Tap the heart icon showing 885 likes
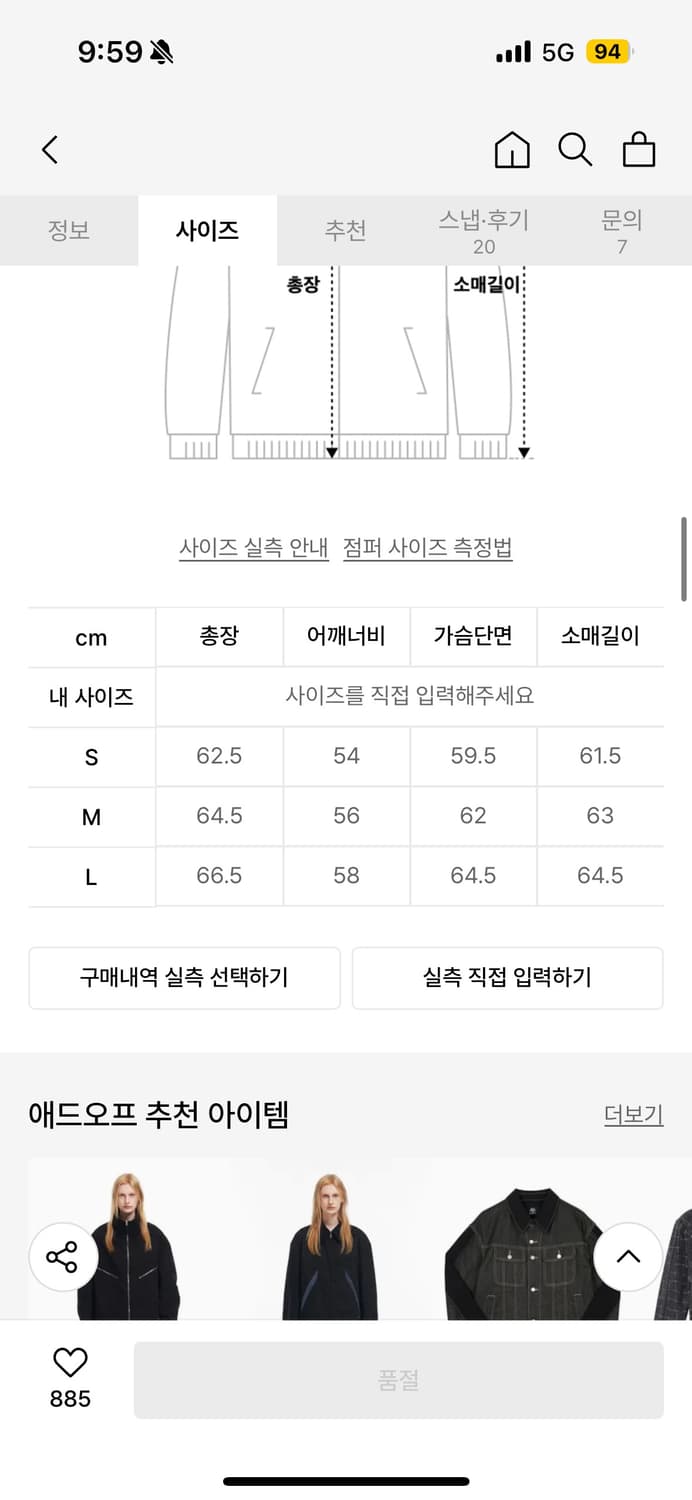Viewport: 692px width, 1500px height. point(67,1374)
